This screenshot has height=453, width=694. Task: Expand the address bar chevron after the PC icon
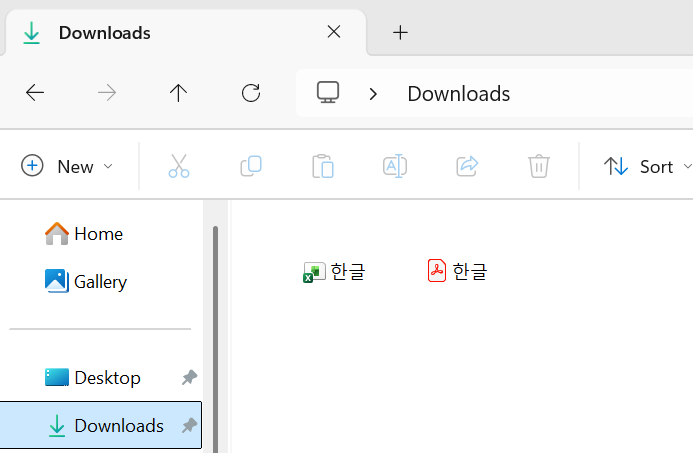[373, 94]
